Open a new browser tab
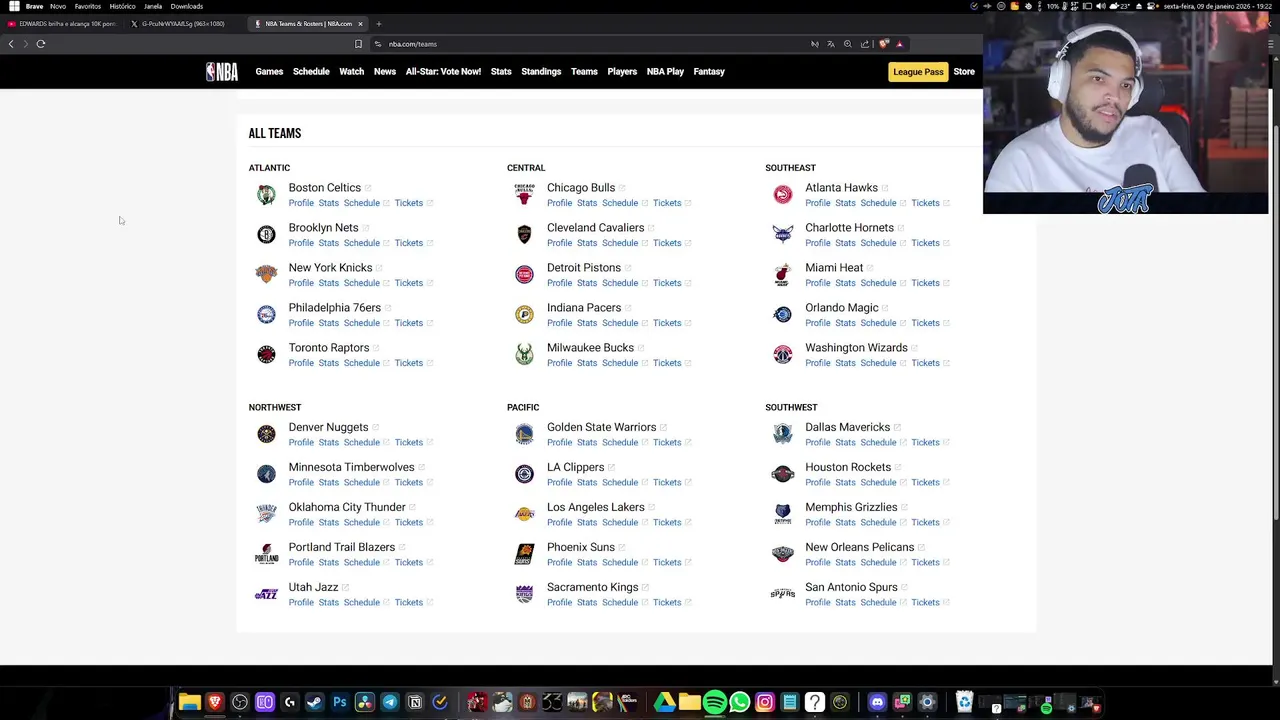This screenshot has width=1280, height=720. tap(379, 23)
